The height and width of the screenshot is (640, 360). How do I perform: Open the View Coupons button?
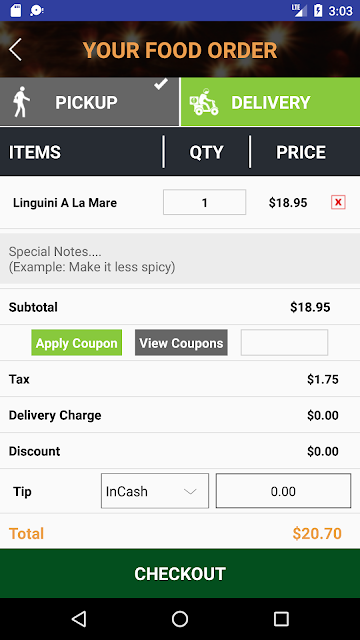pos(181,343)
